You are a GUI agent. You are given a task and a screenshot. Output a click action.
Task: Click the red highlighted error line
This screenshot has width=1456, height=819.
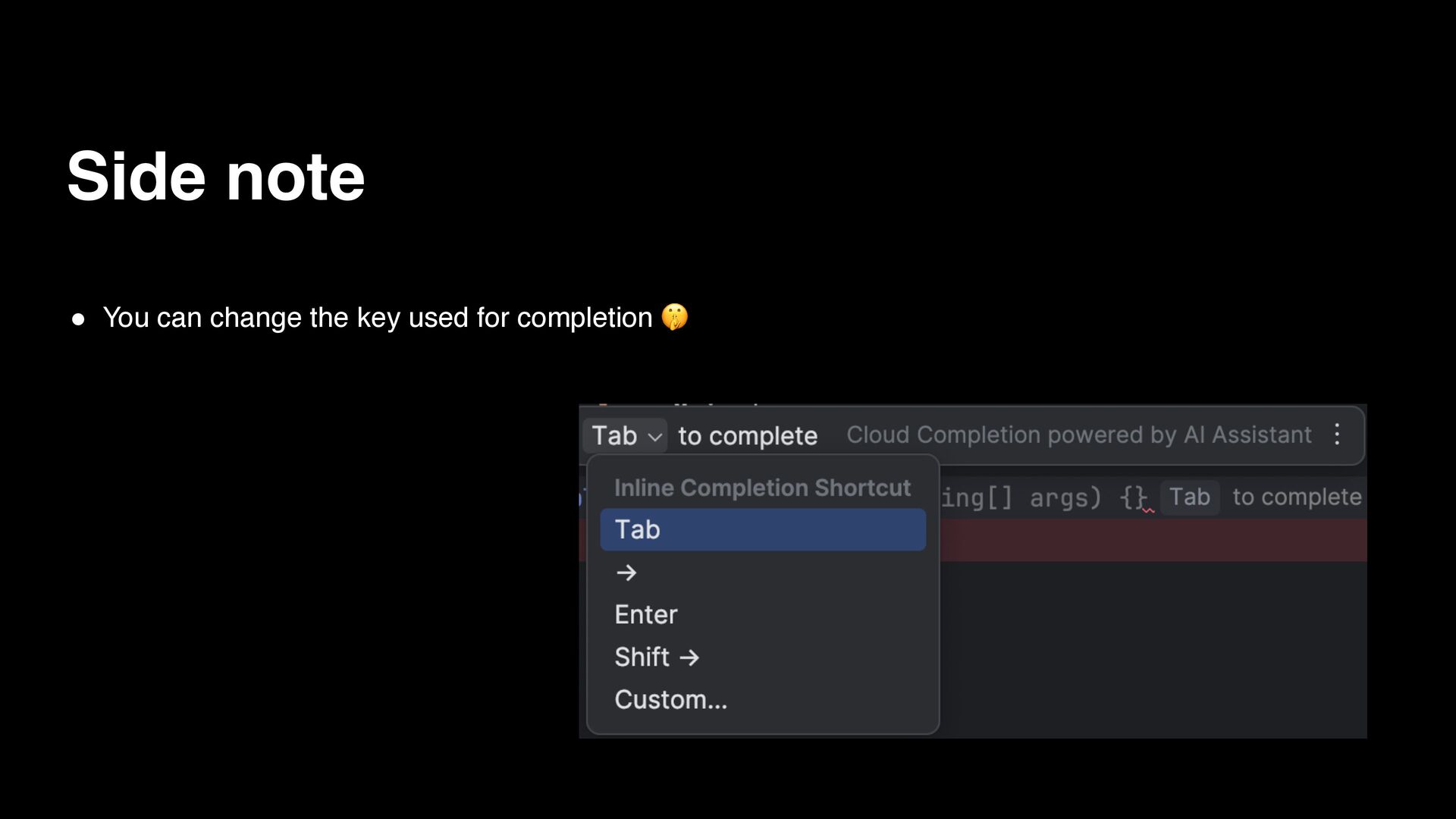pos(1153,541)
